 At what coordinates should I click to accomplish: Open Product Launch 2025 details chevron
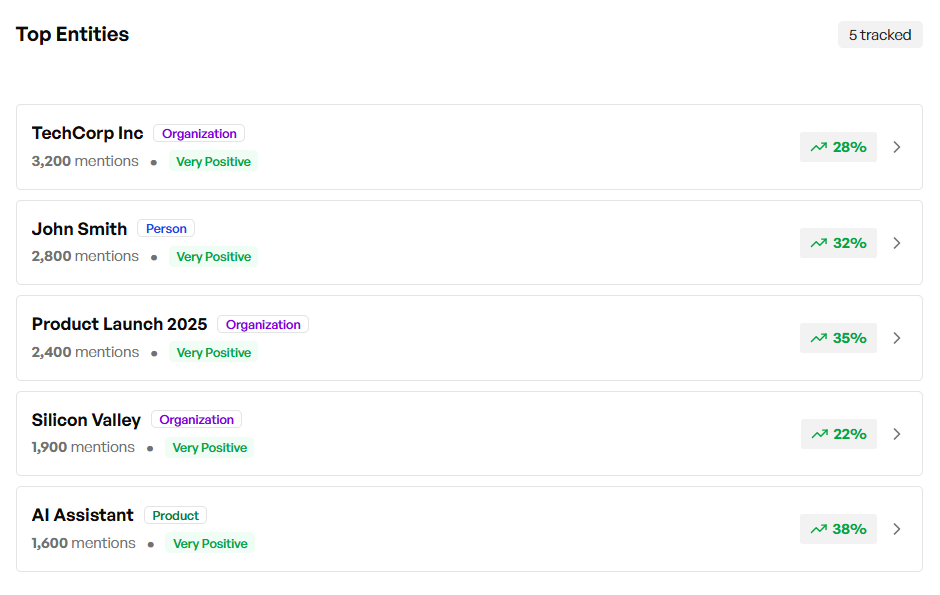(x=897, y=338)
